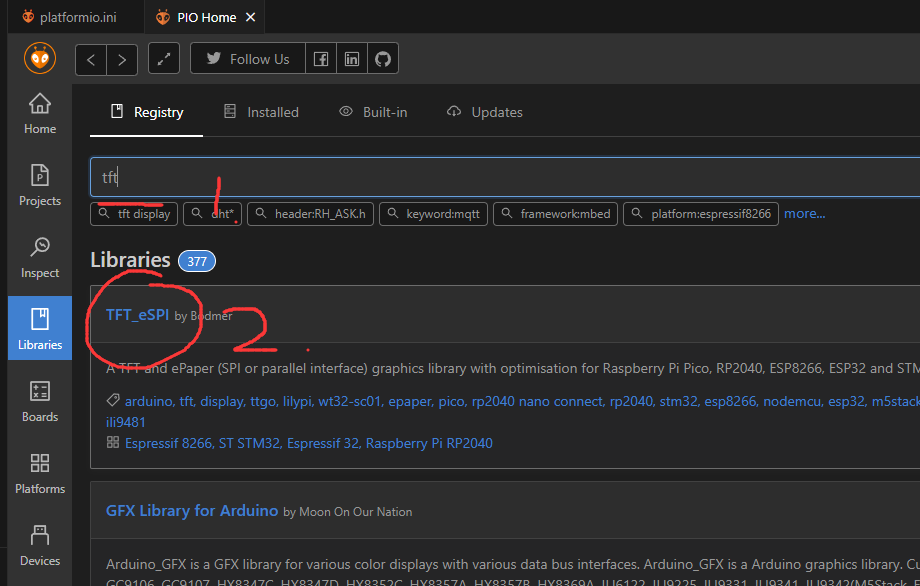Click the 'esp8266' keyword tag
Viewport: 920px width, 586px height.
[730, 401]
